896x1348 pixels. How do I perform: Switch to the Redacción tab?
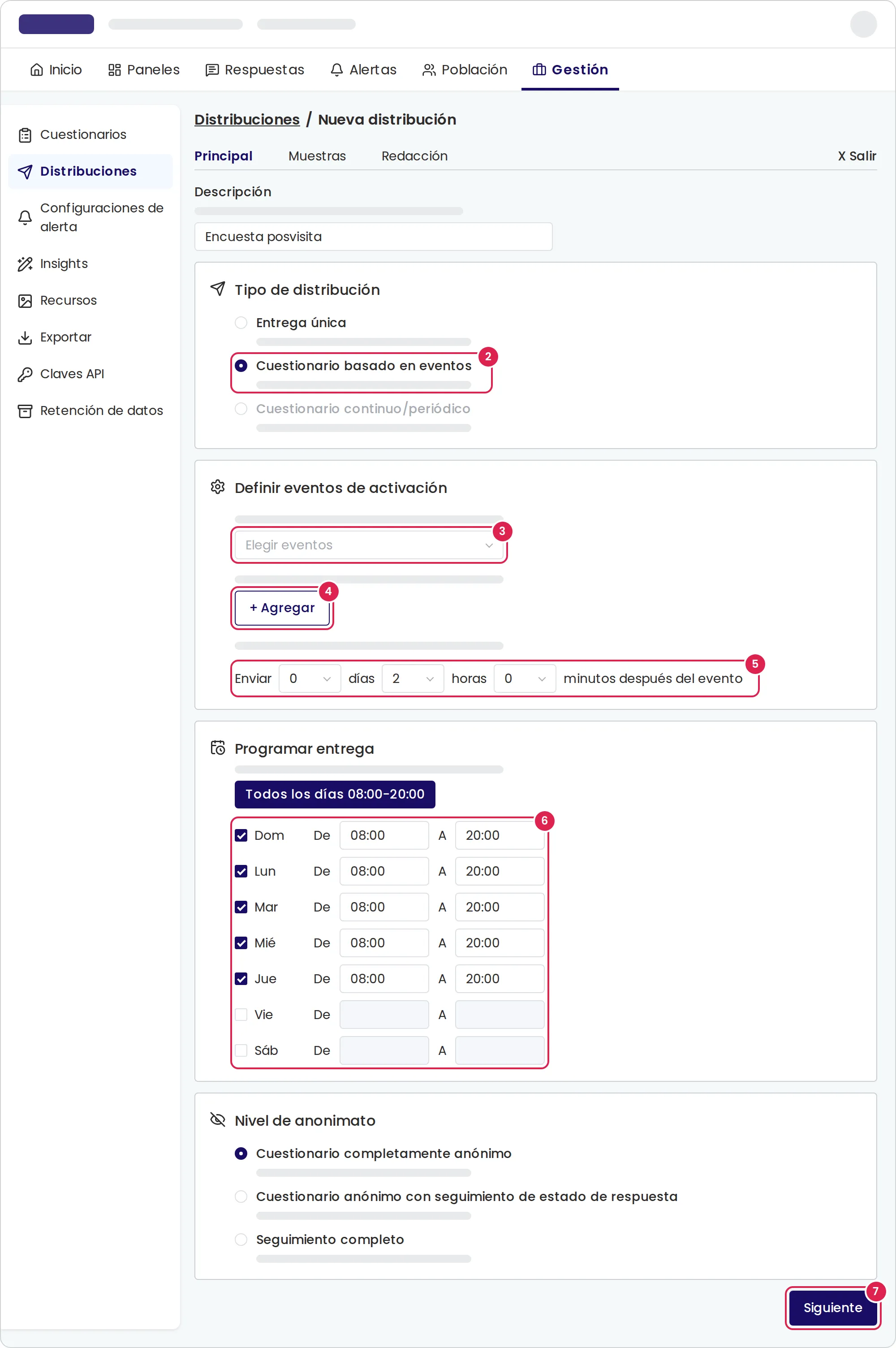pyautogui.click(x=414, y=156)
